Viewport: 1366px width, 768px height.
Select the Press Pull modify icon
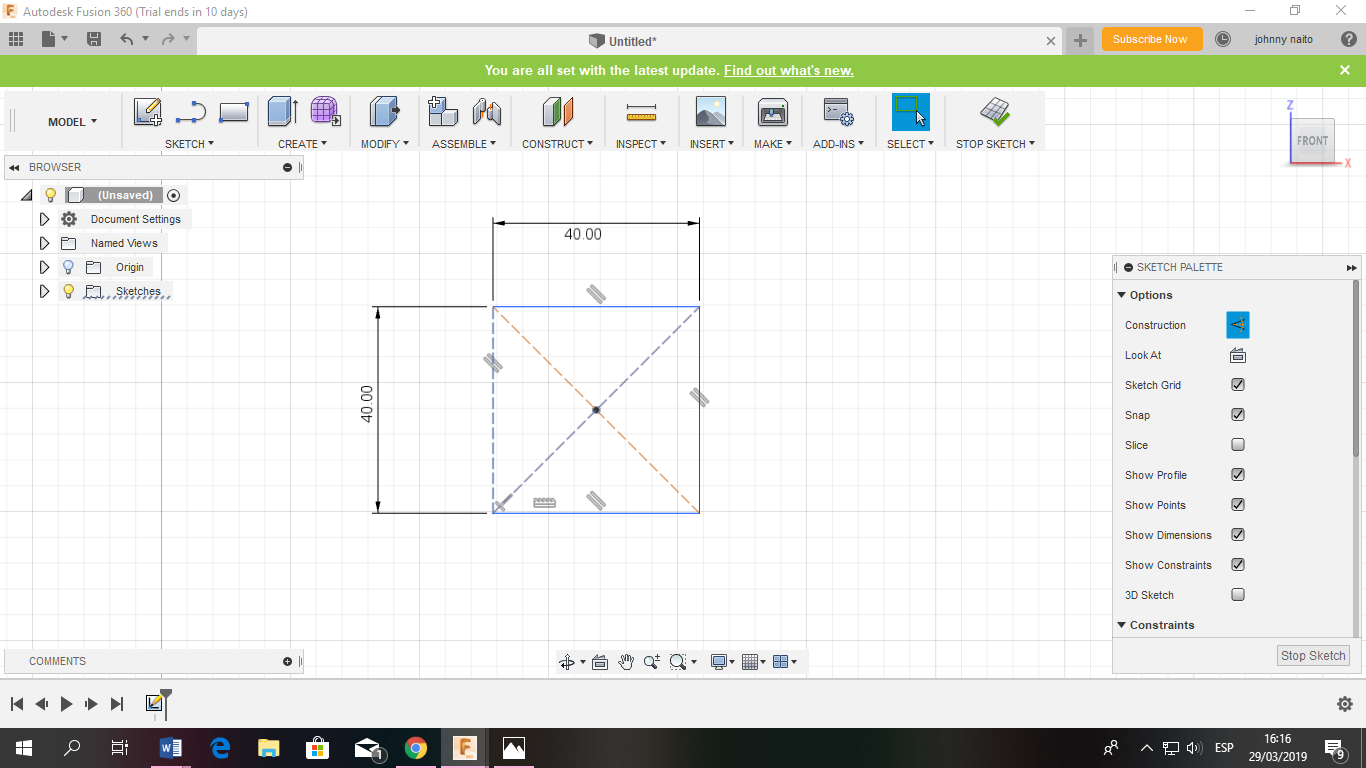coord(384,111)
